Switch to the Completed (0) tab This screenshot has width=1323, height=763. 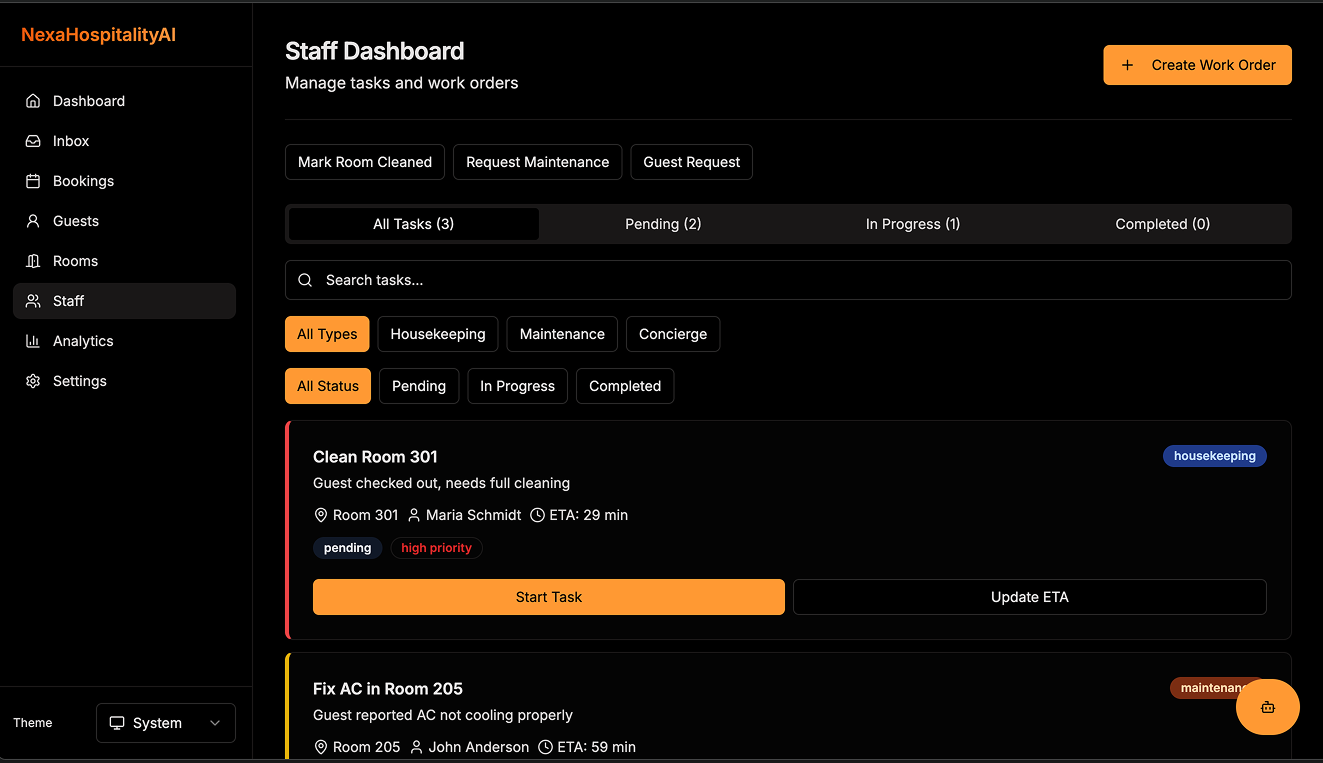(1162, 223)
